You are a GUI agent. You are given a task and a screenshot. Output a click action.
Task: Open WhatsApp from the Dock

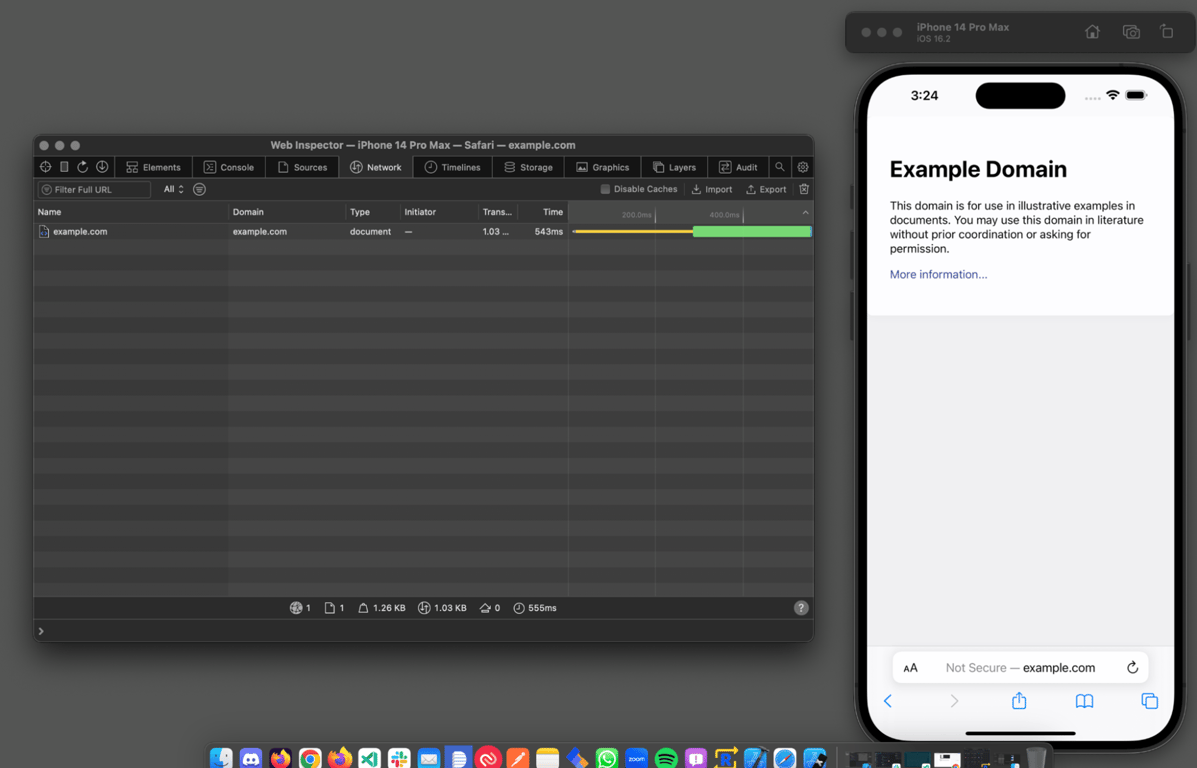[x=607, y=758]
